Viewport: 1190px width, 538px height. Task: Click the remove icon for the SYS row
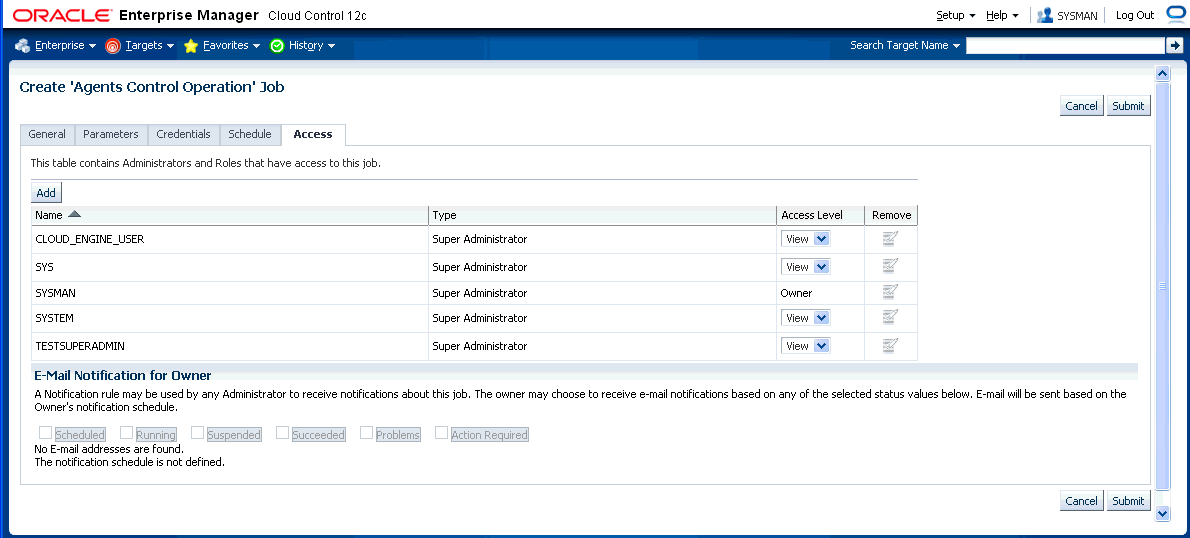tap(890, 266)
